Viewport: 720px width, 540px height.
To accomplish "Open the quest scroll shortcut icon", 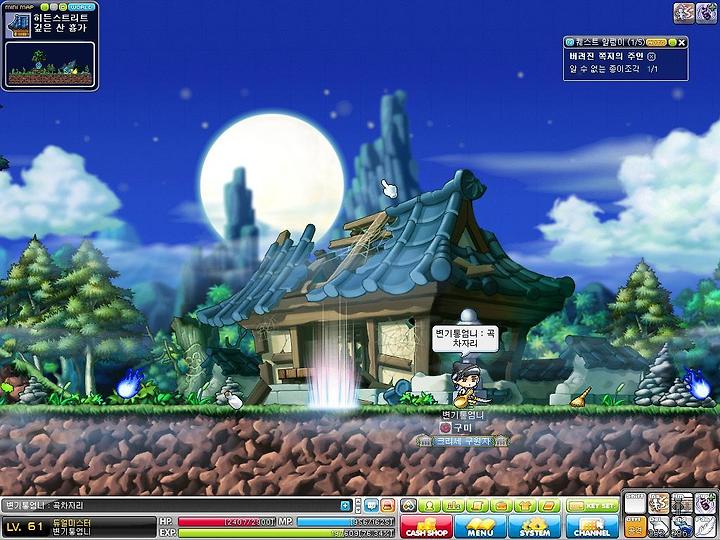I will tap(477, 506).
